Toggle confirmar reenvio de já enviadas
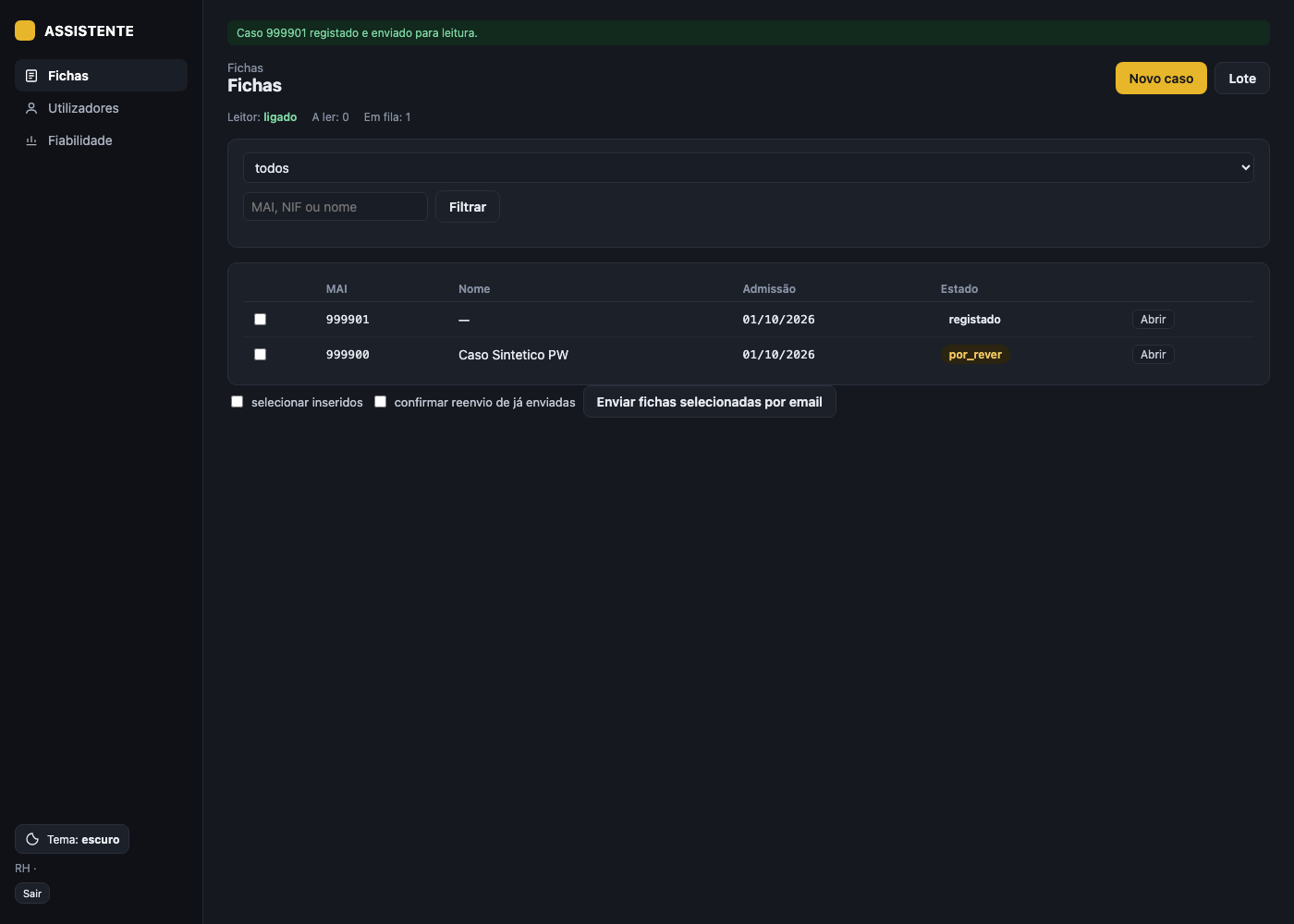 pyautogui.click(x=380, y=402)
